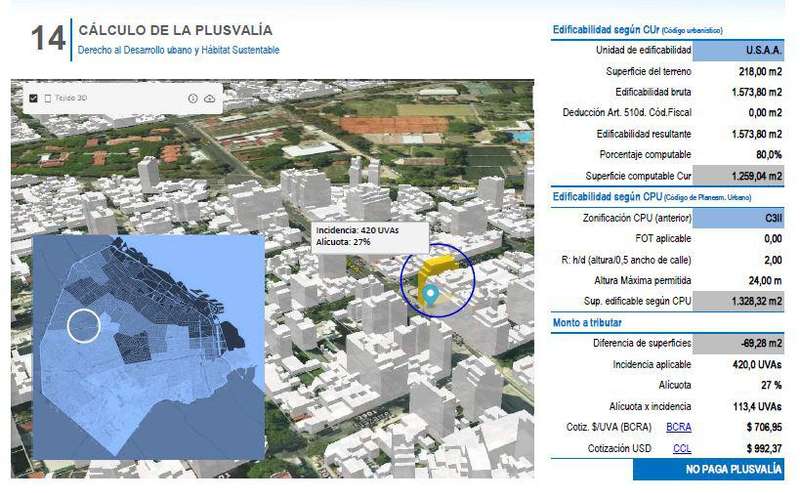Click the Tejido 3D layer type icon
800x493 pixels.
pos(47,98)
